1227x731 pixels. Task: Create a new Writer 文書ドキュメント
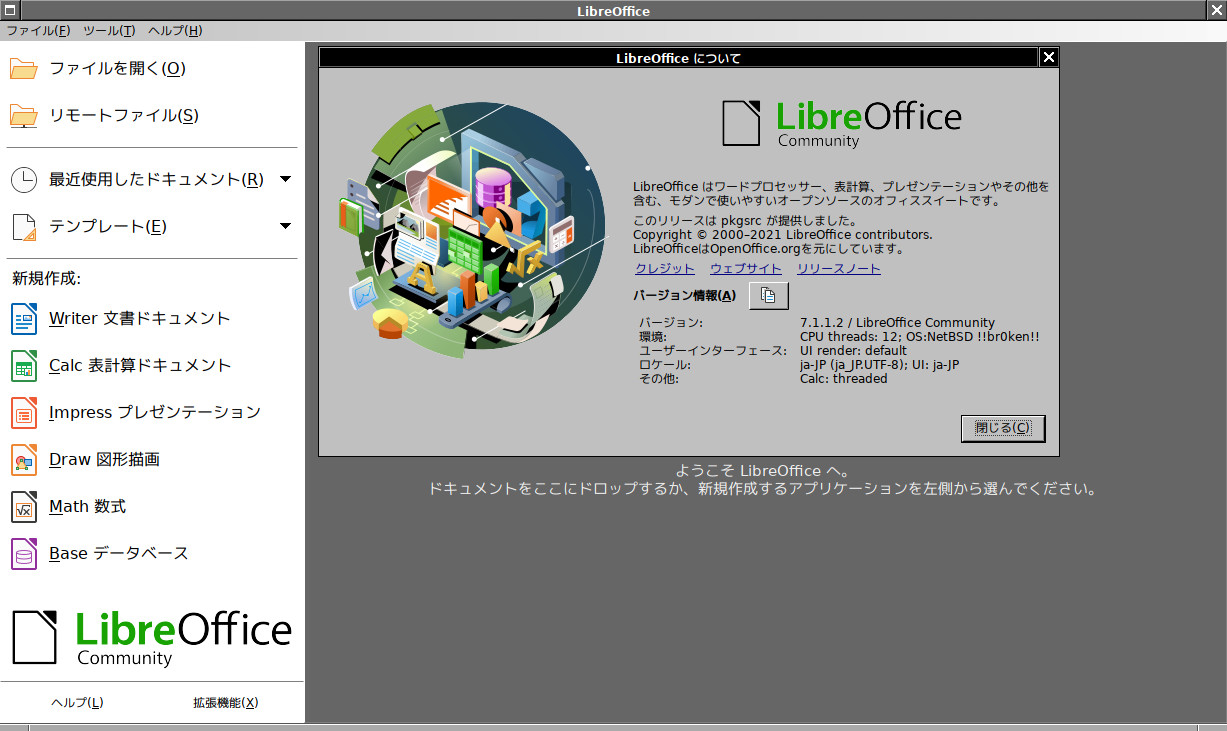click(x=140, y=318)
